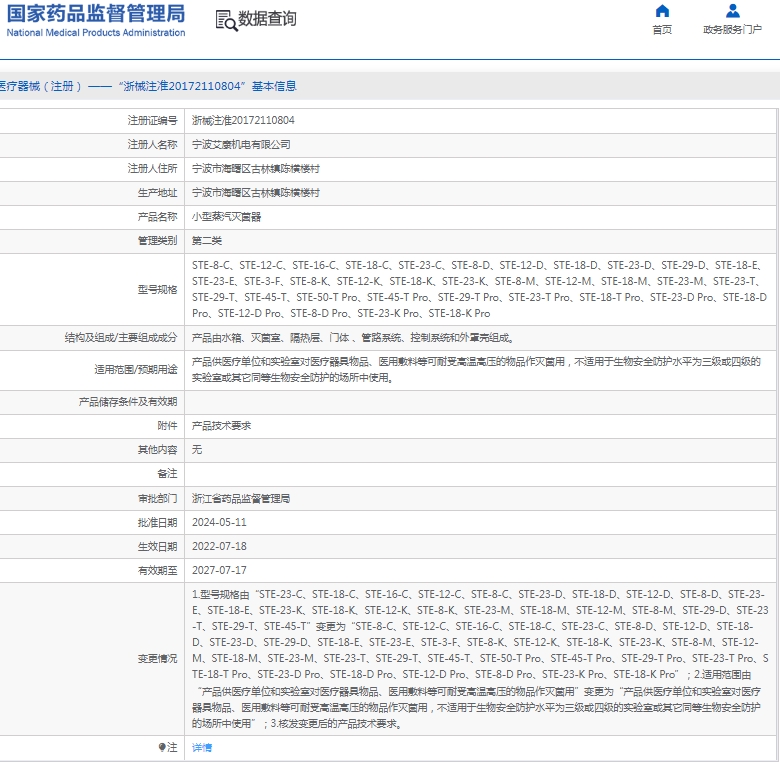The image size is (780, 764).
Task: Click the 国家药品监督管理局 logo
Action: coord(96,20)
